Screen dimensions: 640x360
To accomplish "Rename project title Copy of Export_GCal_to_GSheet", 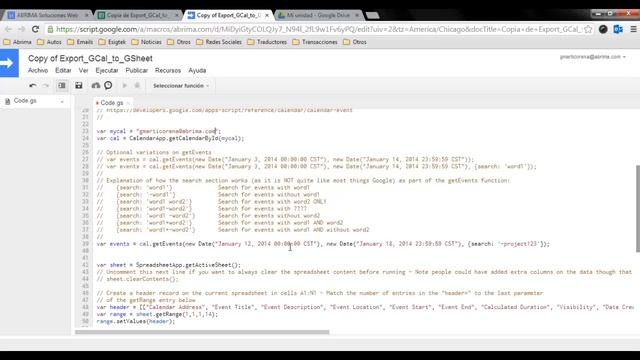I will pyautogui.click(x=90, y=58).
